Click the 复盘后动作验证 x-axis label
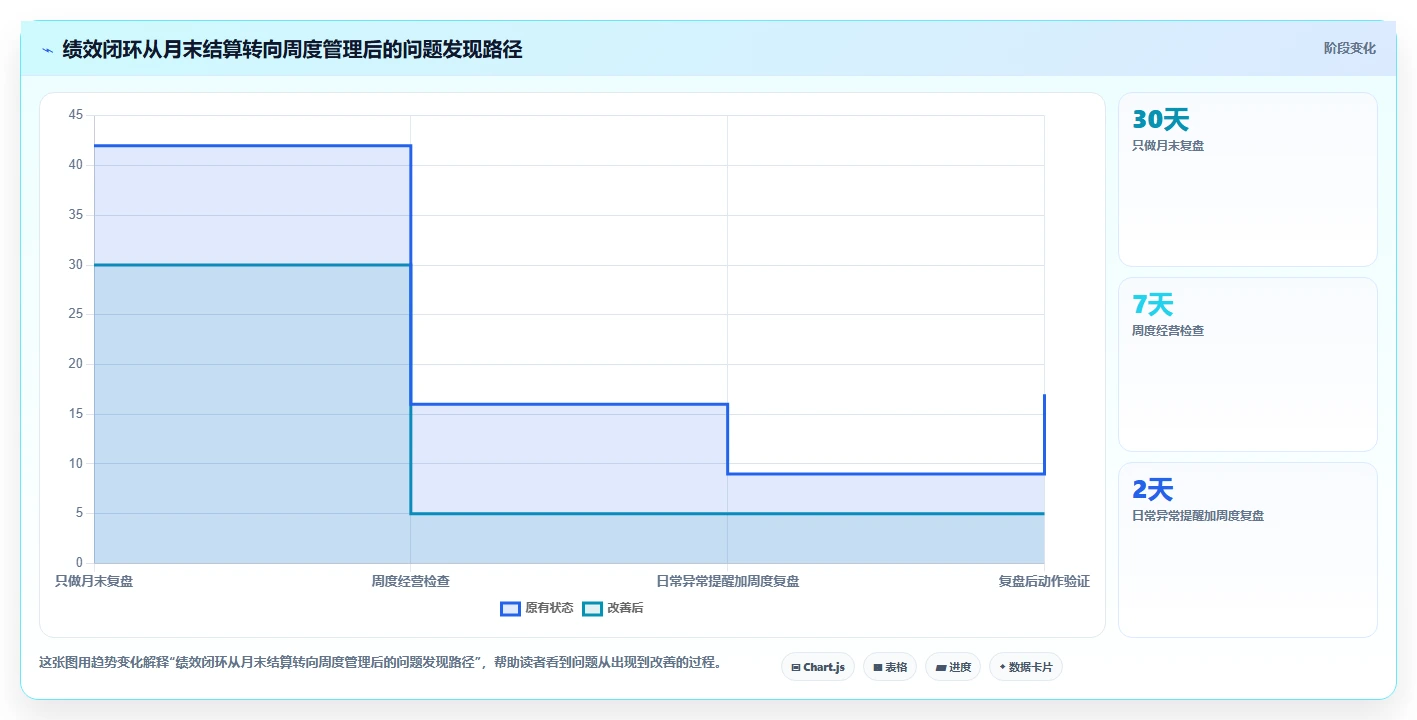Viewport: 1417px width, 720px height. point(1044,581)
